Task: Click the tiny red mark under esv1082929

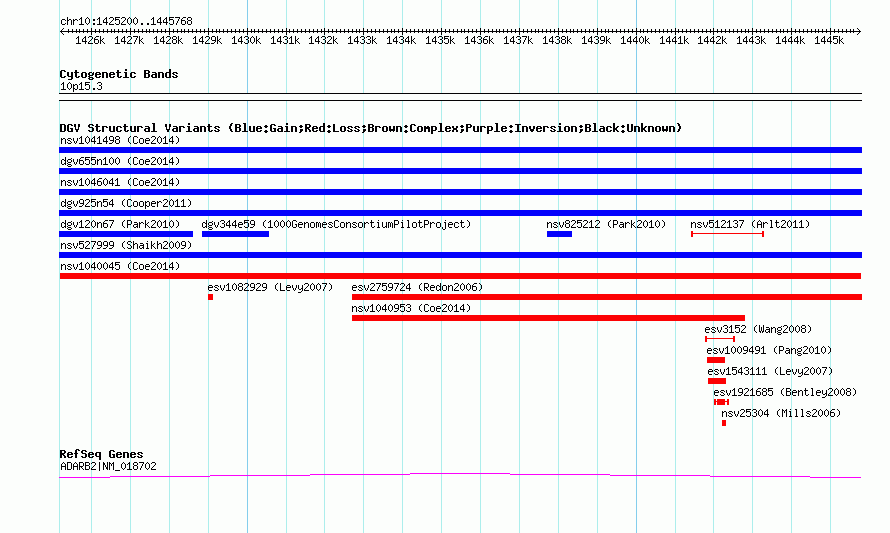Action: click(211, 297)
